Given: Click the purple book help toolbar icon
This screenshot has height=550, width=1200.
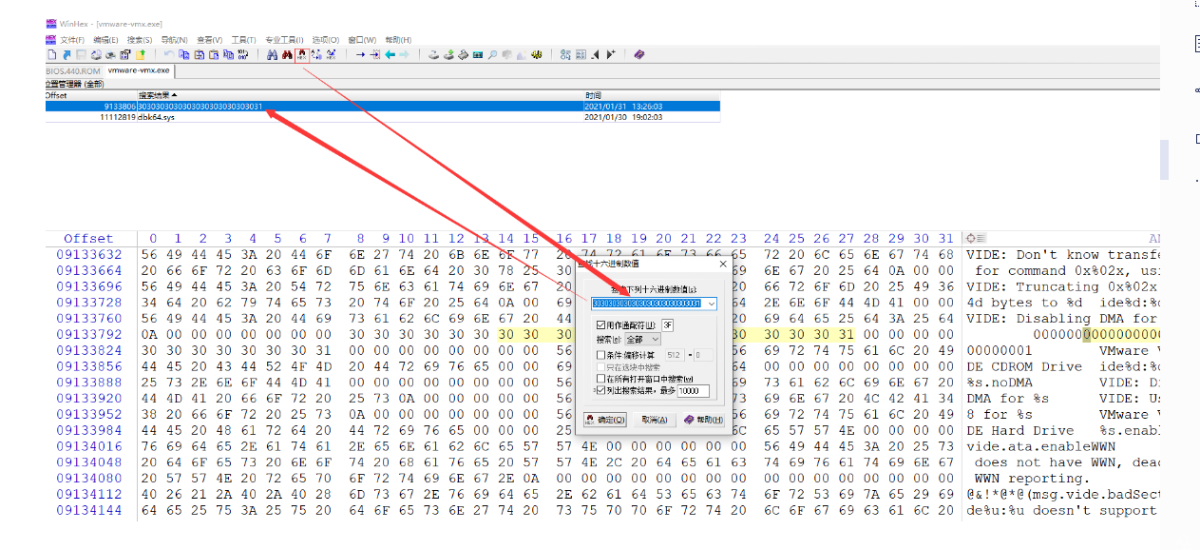Looking at the screenshot, I should [639, 54].
